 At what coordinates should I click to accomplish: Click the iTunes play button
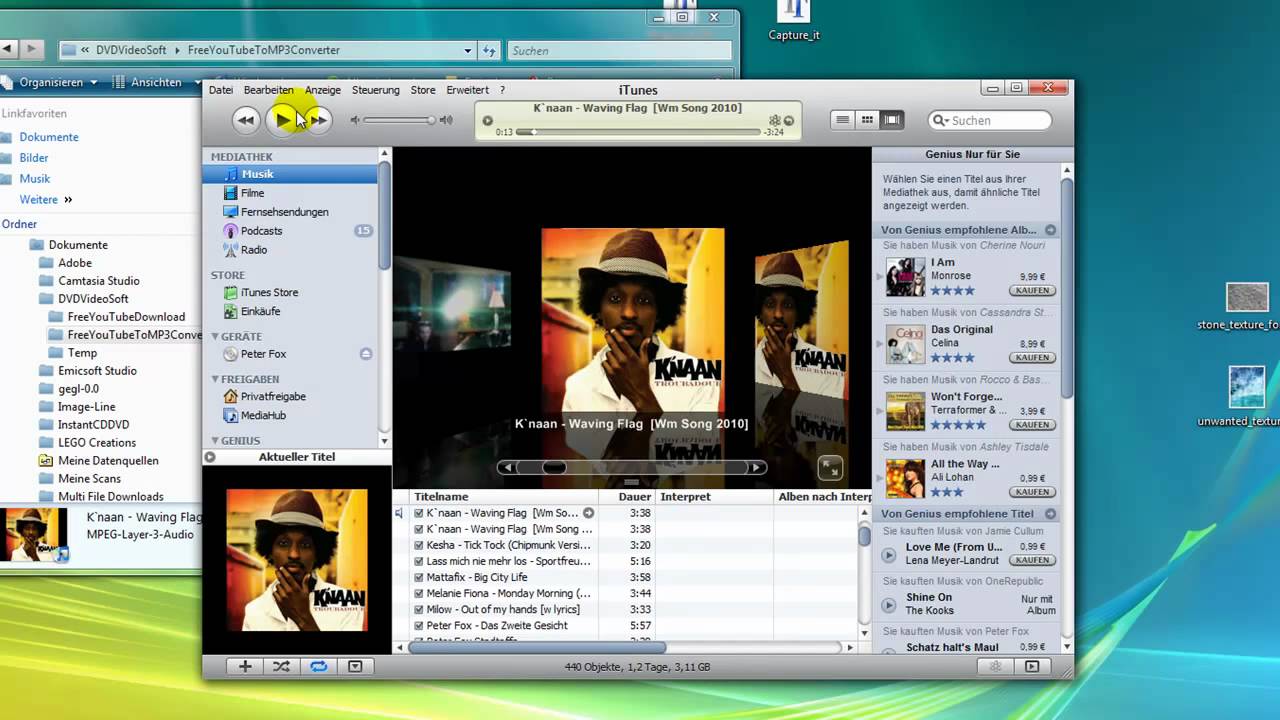tap(283, 120)
